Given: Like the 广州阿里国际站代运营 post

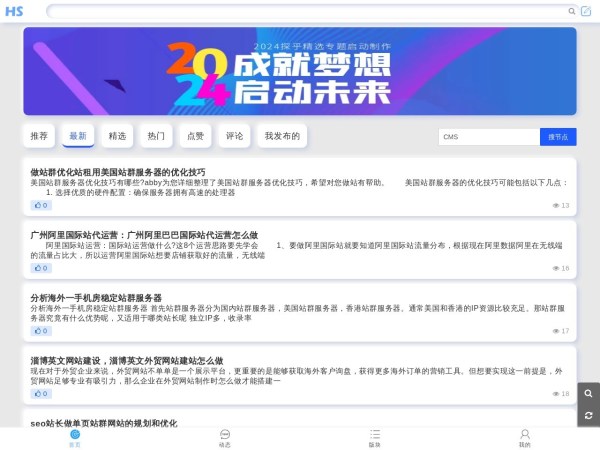Looking at the screenshot, I should 41,268.
